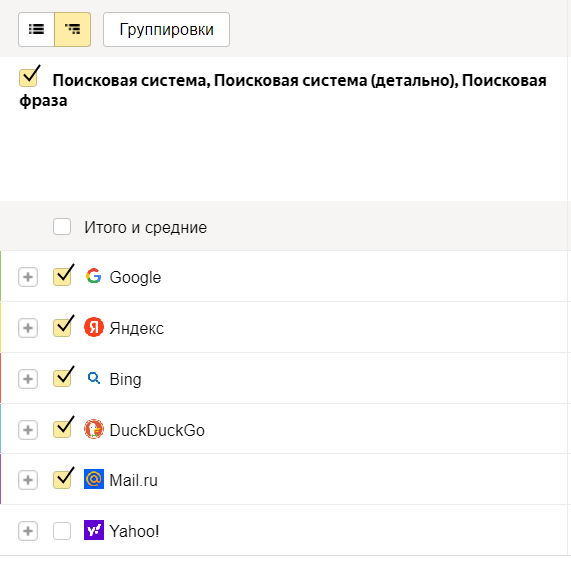This screenshot has width=571, height=564.
Task: Switch to flat list view icon
Action: pyautogui.click(x=36, y=29)
